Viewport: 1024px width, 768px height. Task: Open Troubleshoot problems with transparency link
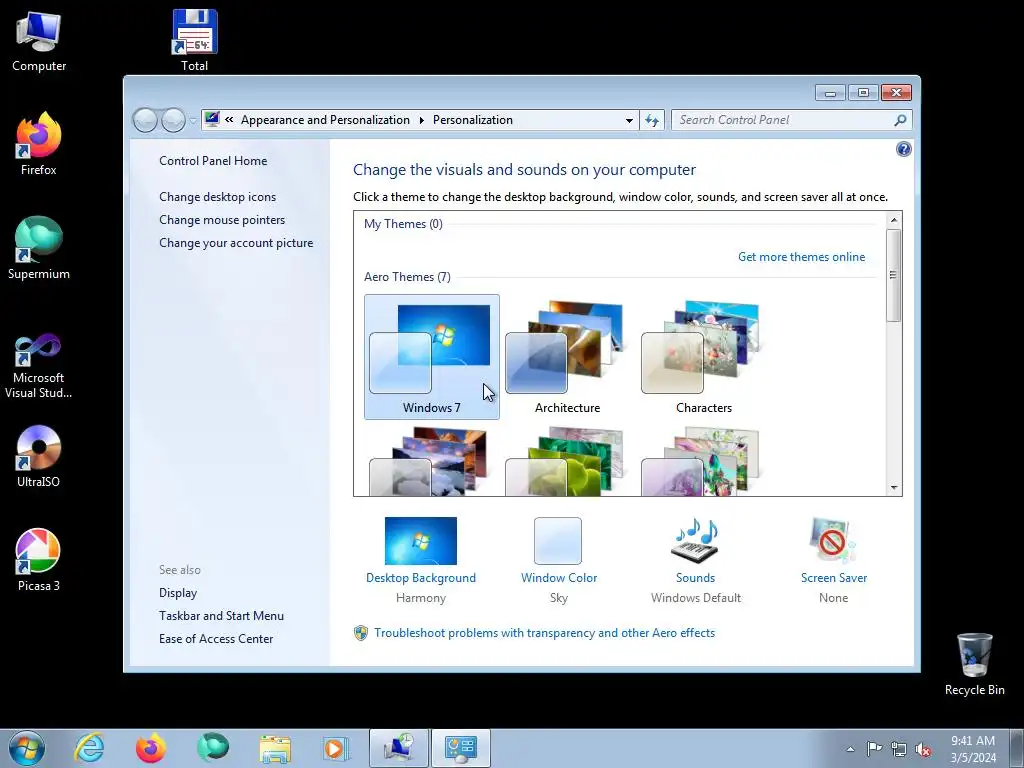544,633
